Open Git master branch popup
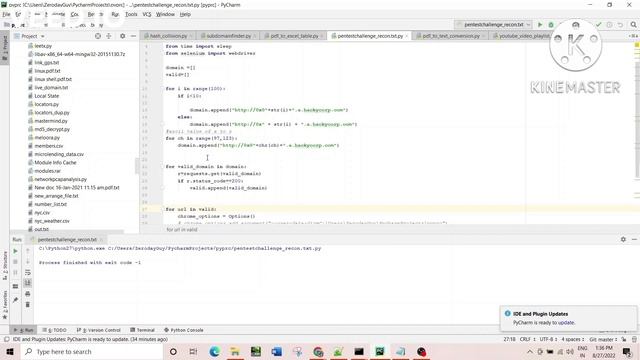The image size is (640, 360). tap(603, 340)
